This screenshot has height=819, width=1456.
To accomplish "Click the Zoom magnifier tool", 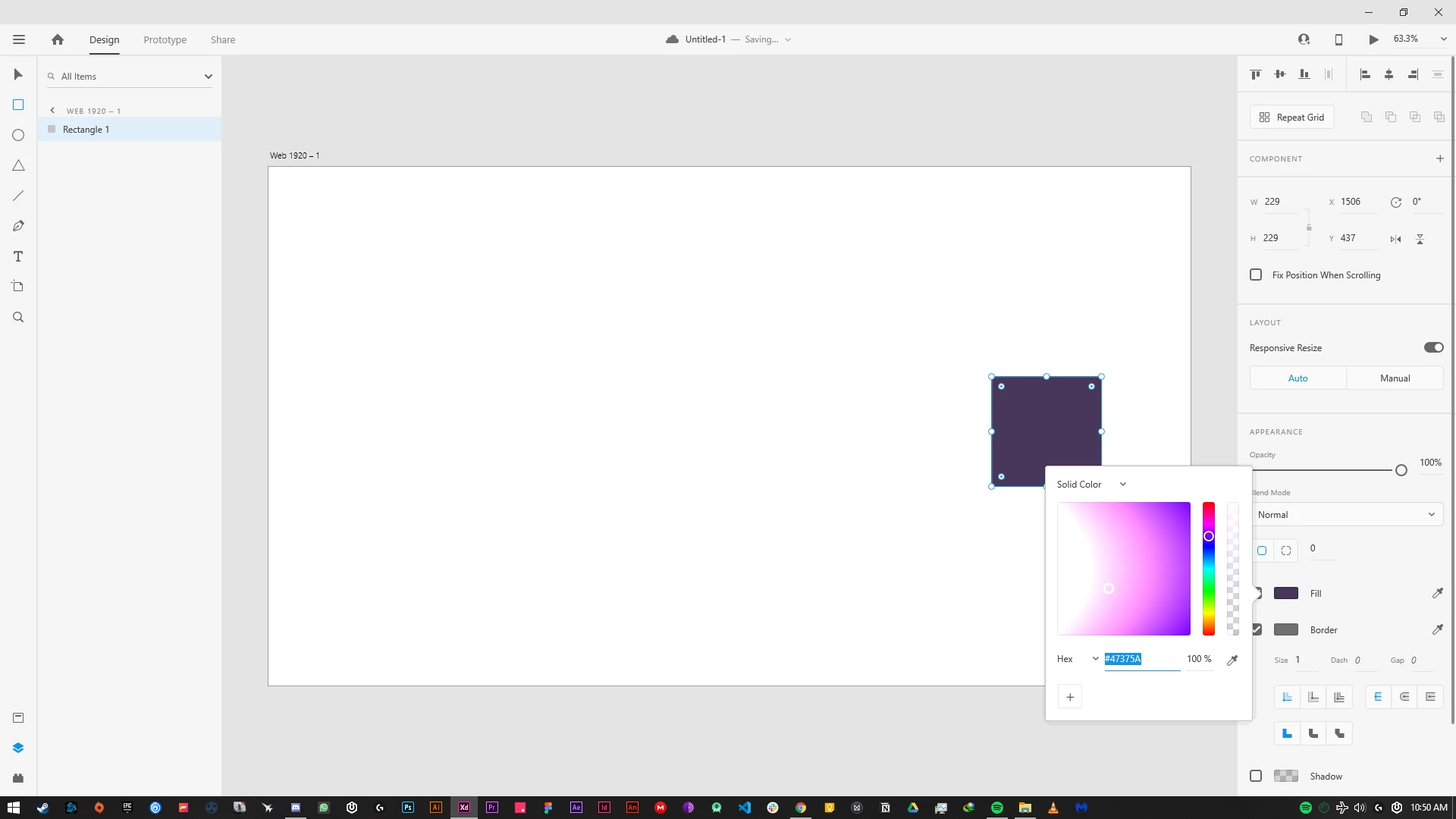I will [x=18, y=317].
